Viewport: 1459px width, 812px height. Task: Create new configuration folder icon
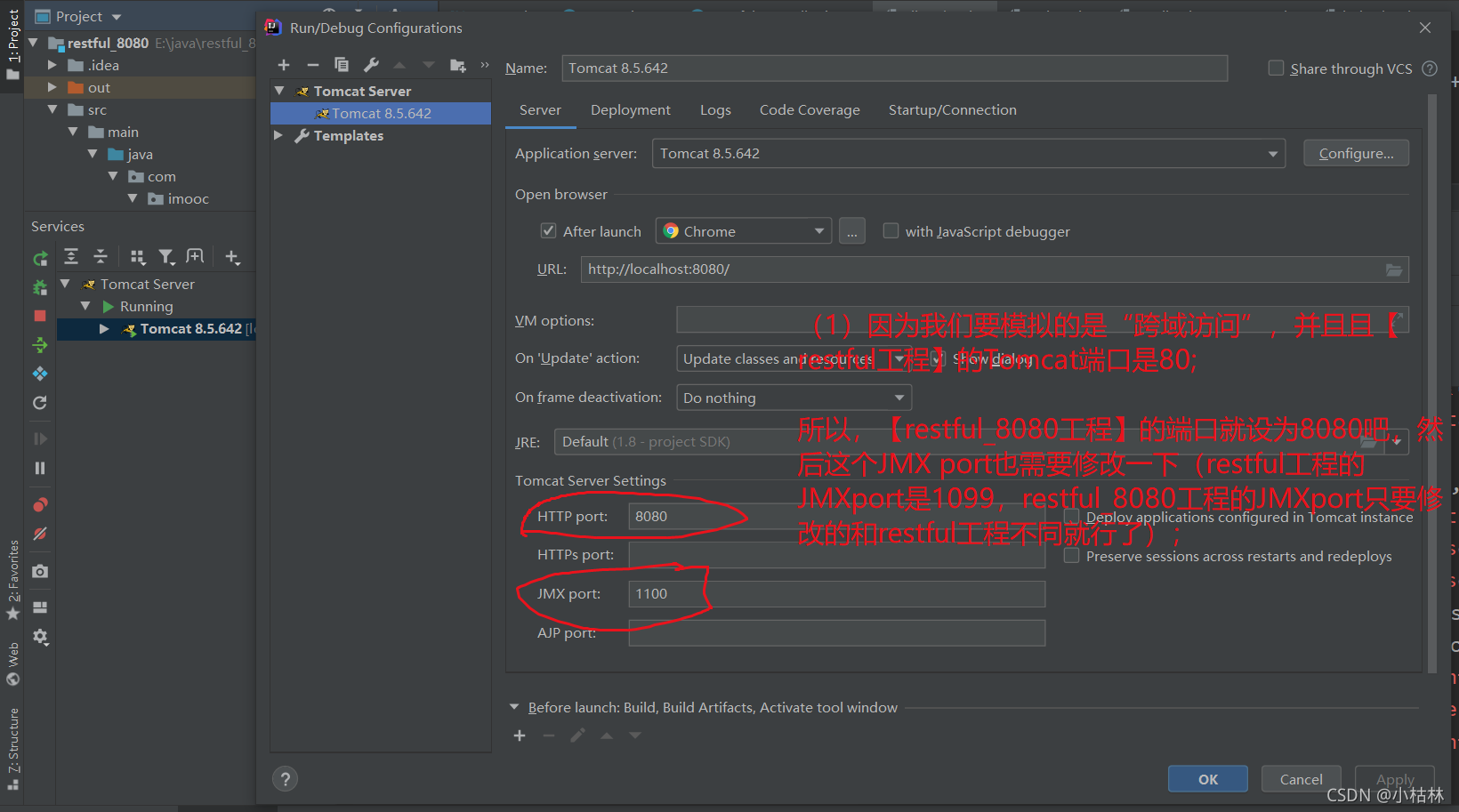458,65
